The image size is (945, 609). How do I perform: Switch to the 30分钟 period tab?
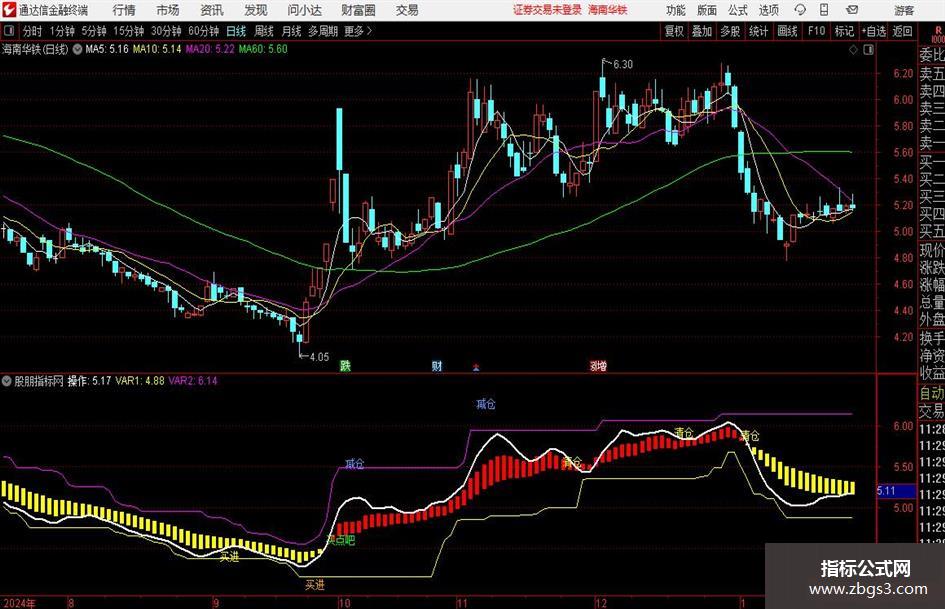coord(166,31)
